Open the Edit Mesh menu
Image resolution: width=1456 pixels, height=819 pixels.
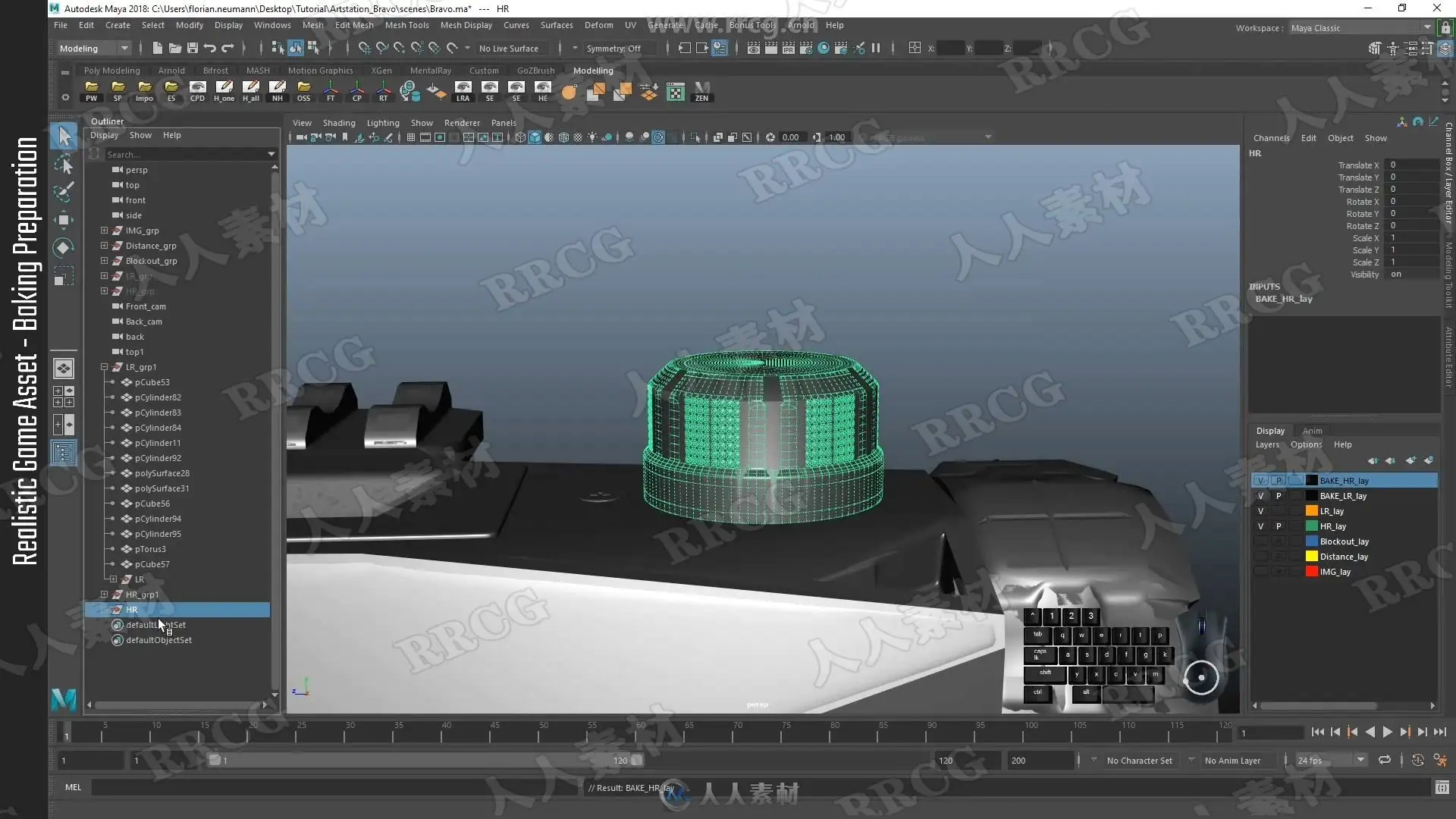pos(354,25)
